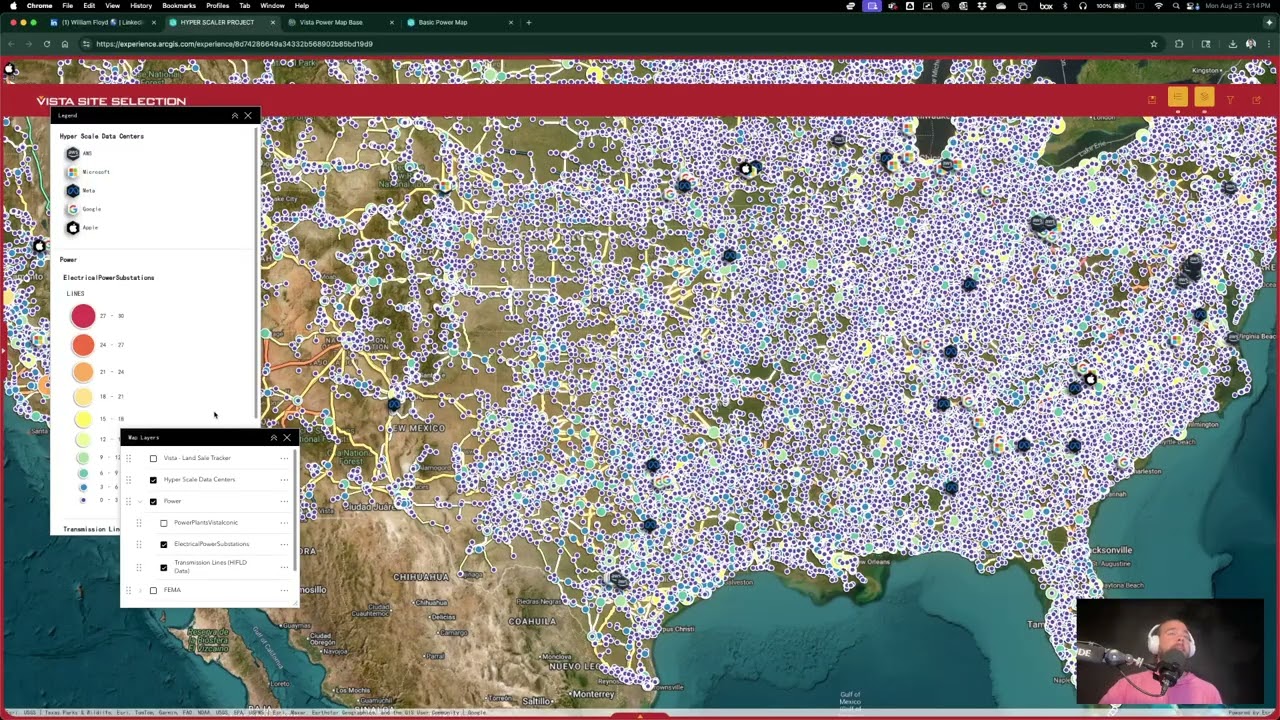Click the Filter funnel icon in header
Viewport: 1280px width, 720px height.
[1230, 99]
